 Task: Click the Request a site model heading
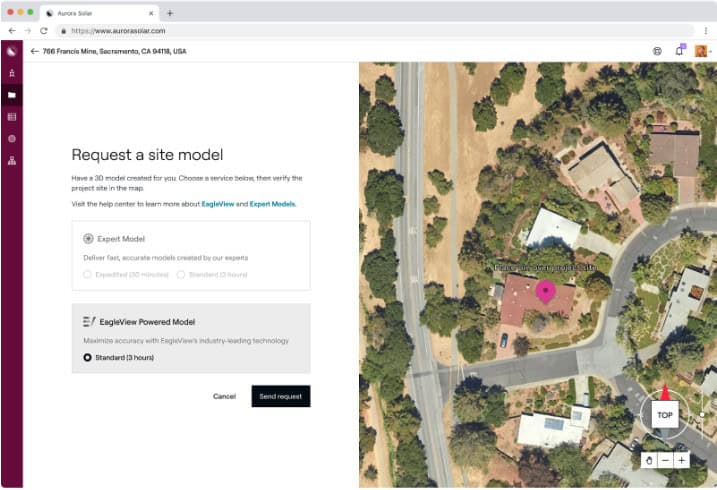pyautogui.click(x=147, y=154)
